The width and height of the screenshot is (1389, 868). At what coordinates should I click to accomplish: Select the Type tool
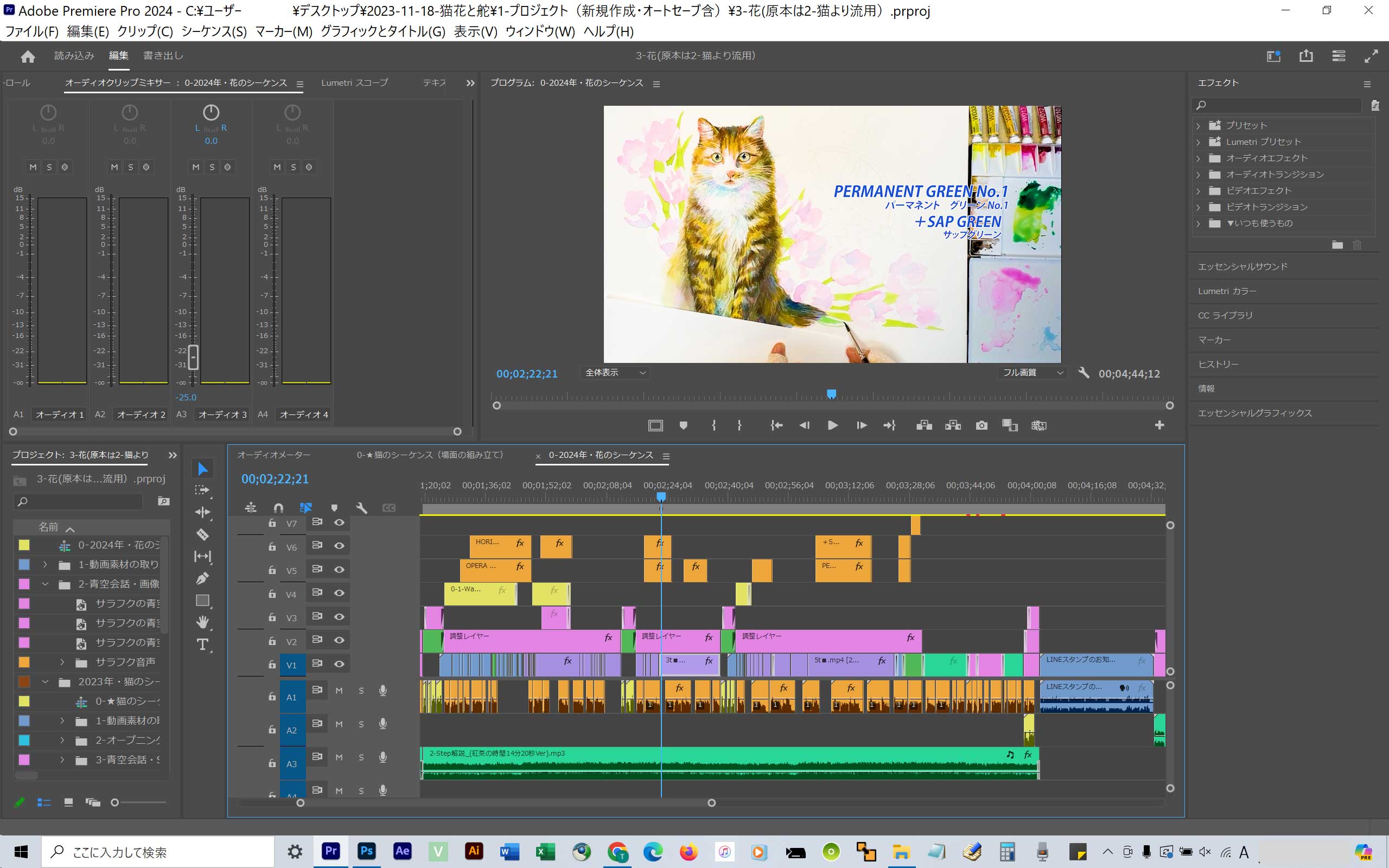click(202, 644)
